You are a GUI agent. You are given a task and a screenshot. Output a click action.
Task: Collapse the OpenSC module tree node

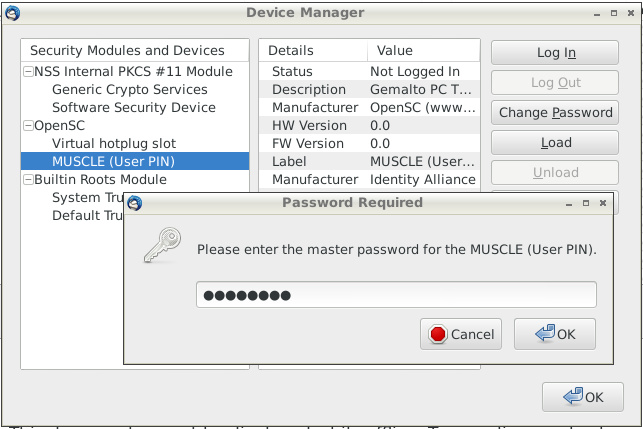point(27,126)
